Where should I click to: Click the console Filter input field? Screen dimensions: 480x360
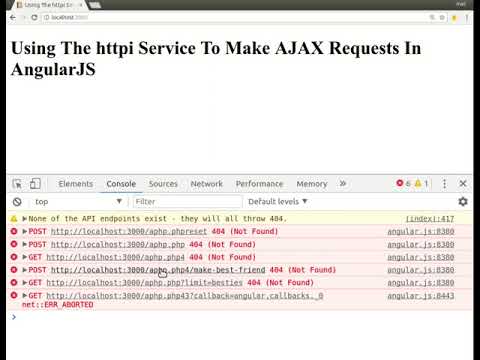tap(187, 202)
